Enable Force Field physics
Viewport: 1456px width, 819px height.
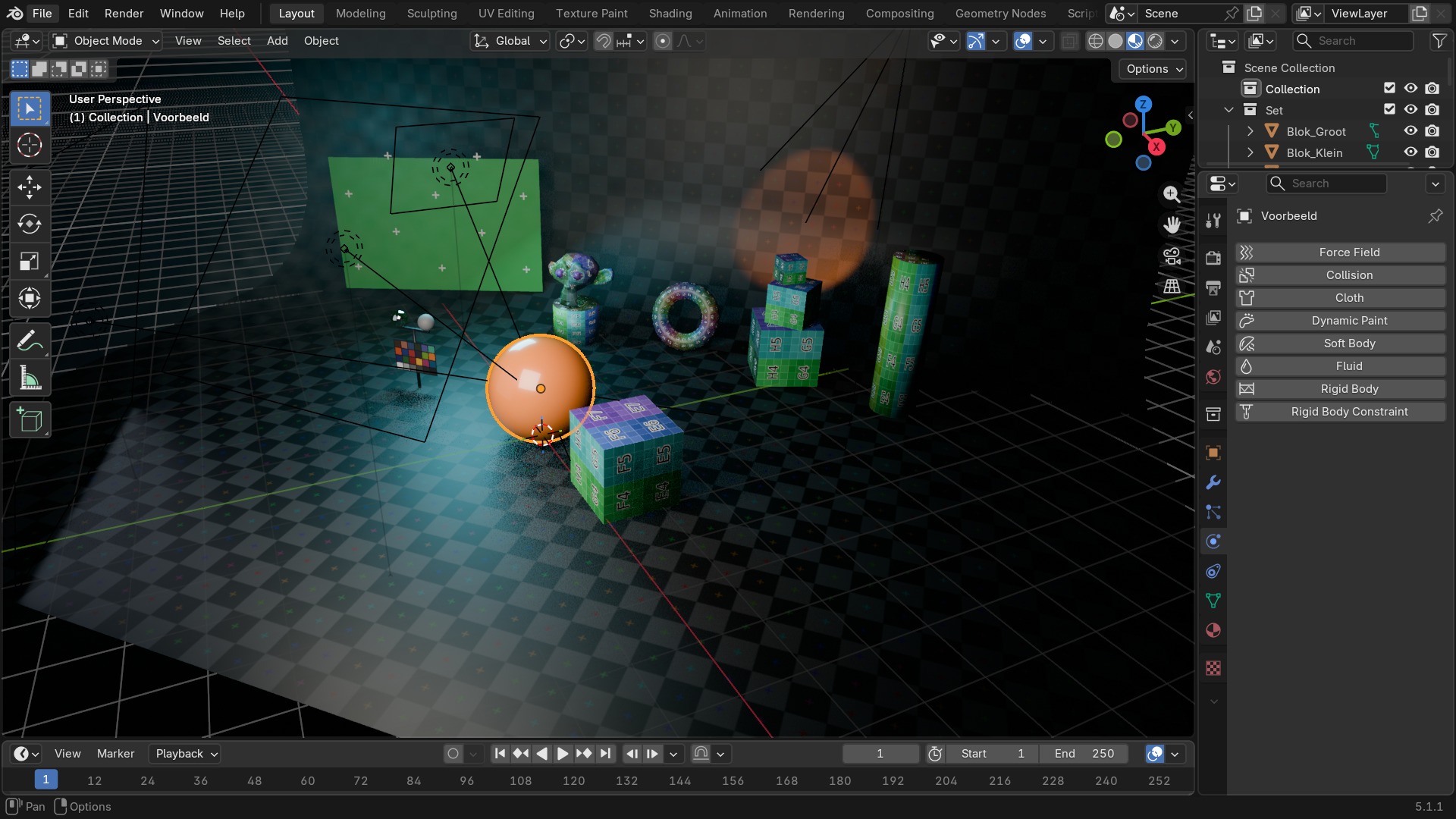click(1340, 253)
